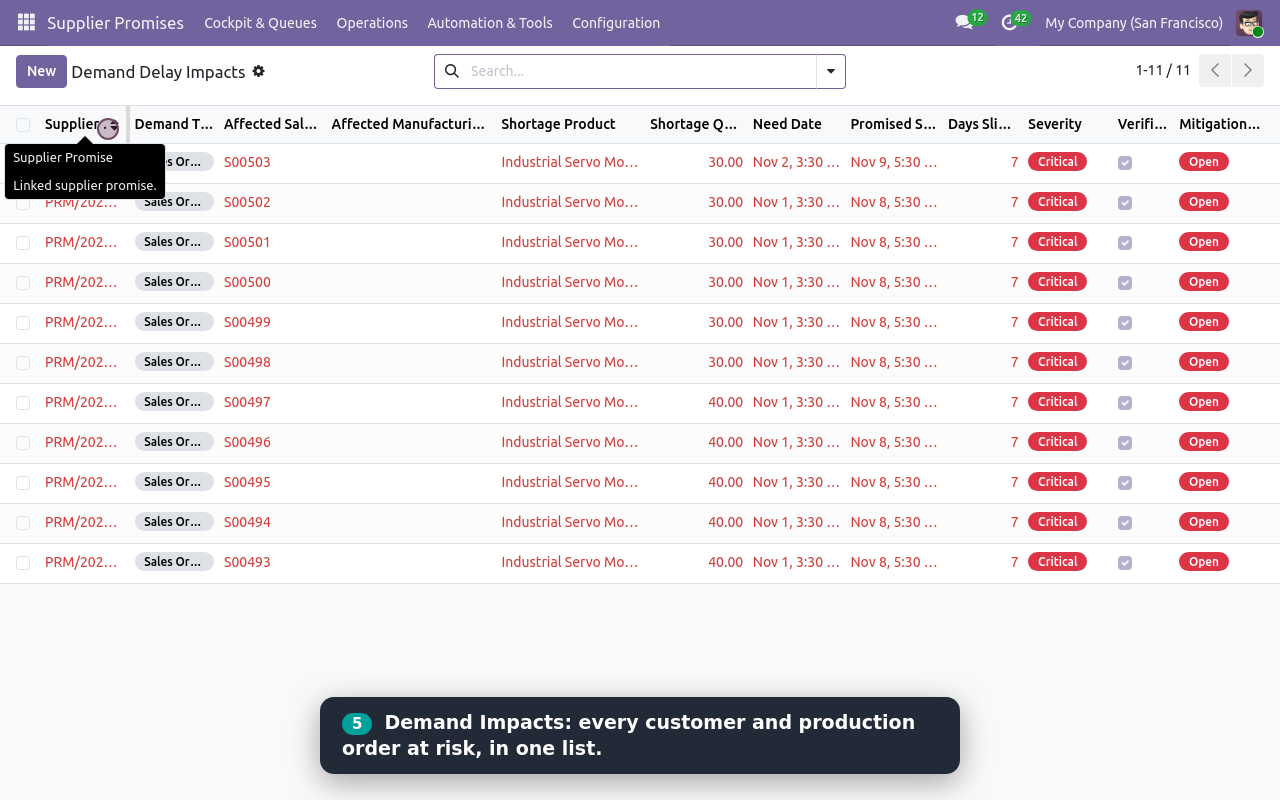Toggle Verified checkbox in S00493 row
This screenshot has width=1280, height=800.
click(1125, 562)
